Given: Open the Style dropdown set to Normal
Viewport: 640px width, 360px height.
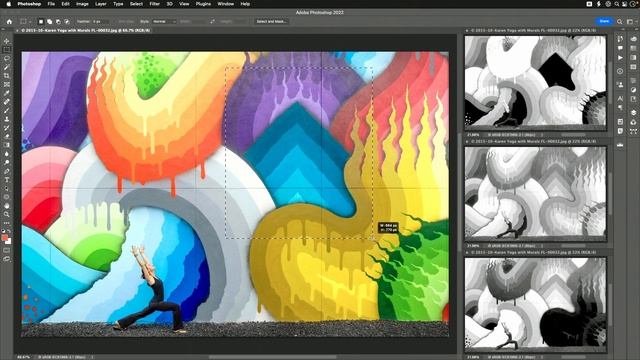Looking at the screenshot, I should point(164,21).
